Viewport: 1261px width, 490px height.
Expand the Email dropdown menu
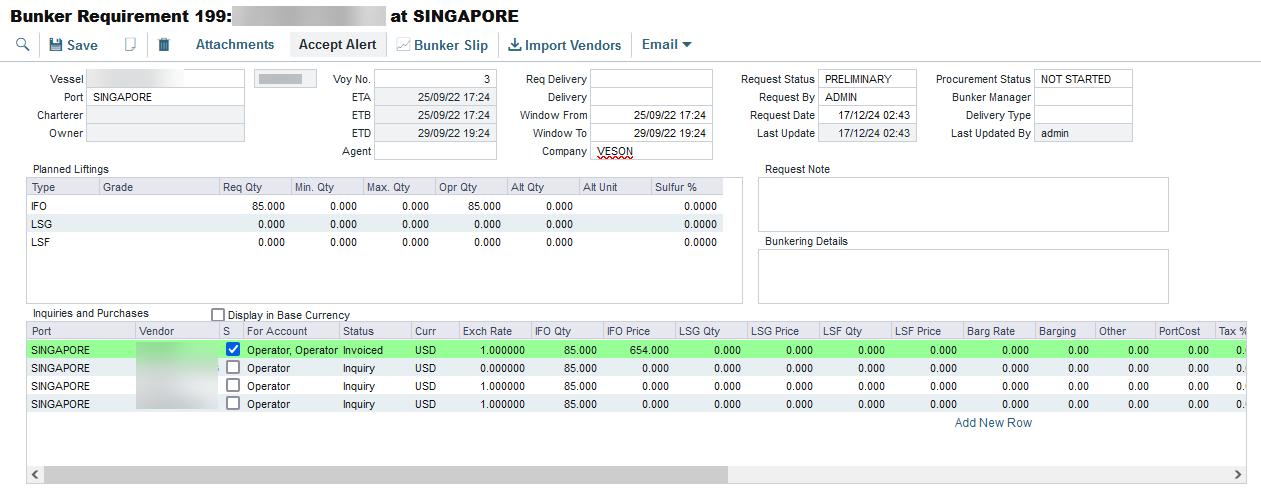tap(666, 45)
